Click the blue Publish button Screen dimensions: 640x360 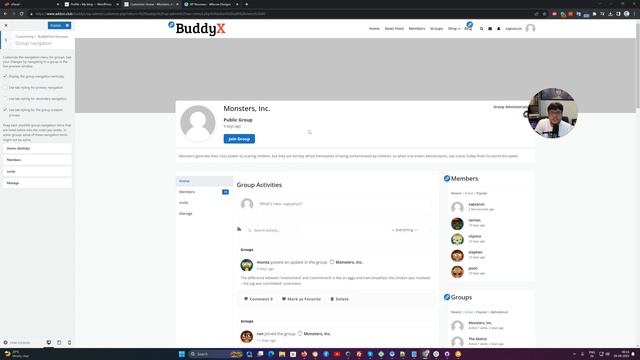pos(56,25)
